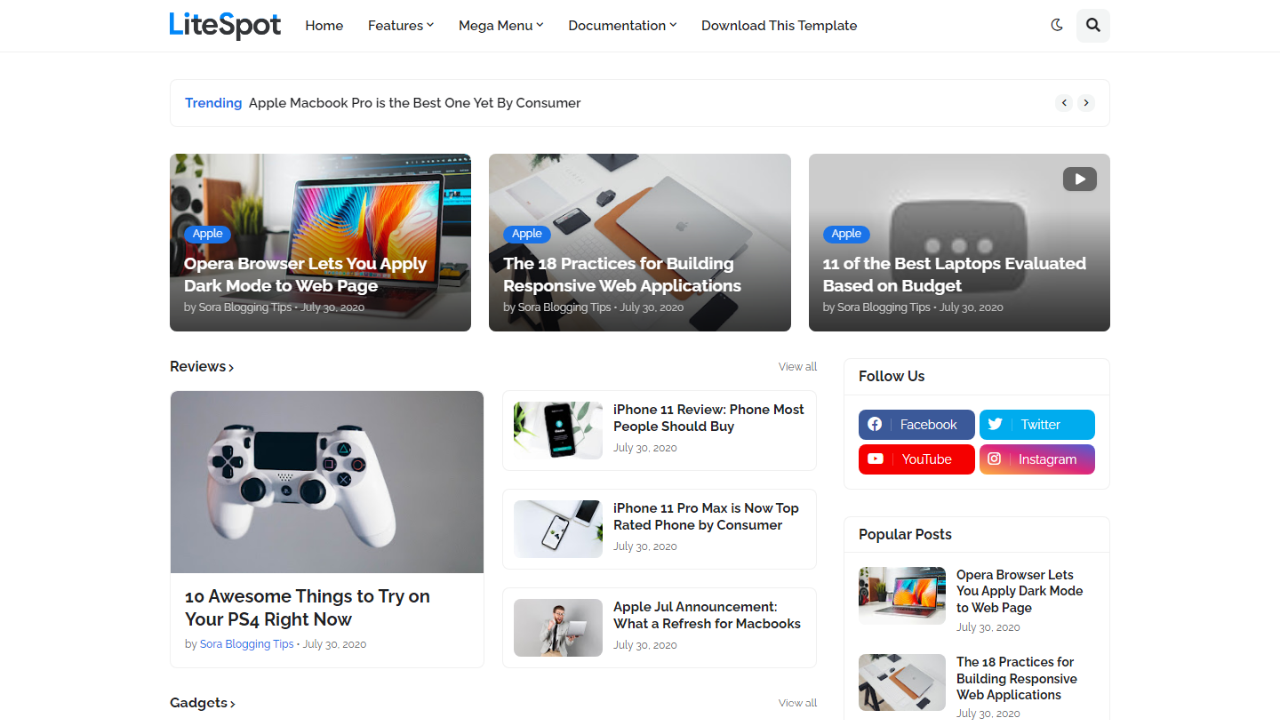Click the Trending label
The height and width of the screenshot is (720, 1280).
tap(213, 103)
